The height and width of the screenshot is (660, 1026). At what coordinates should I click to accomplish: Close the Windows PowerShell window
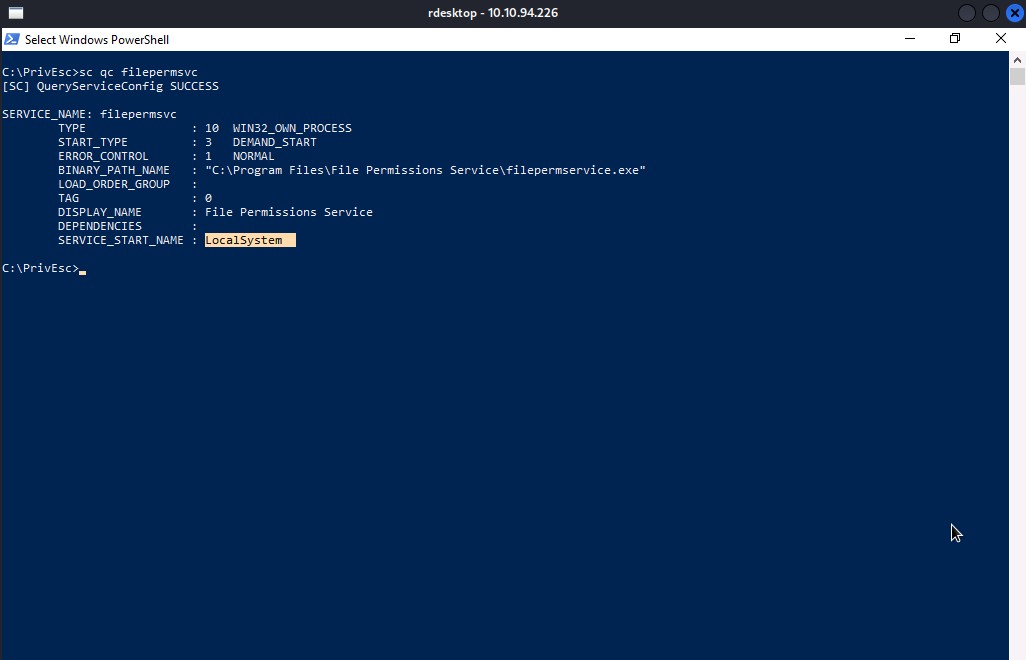coord(1000,39)
